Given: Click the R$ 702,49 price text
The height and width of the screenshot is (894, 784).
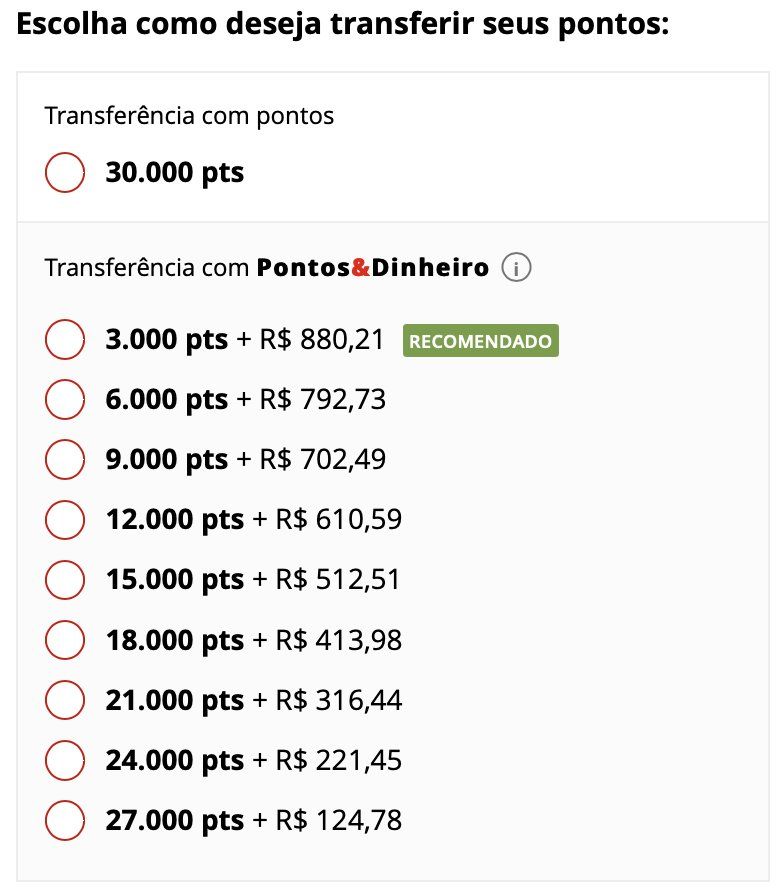Looking at the screenshot, I should (x=323, y=460).
